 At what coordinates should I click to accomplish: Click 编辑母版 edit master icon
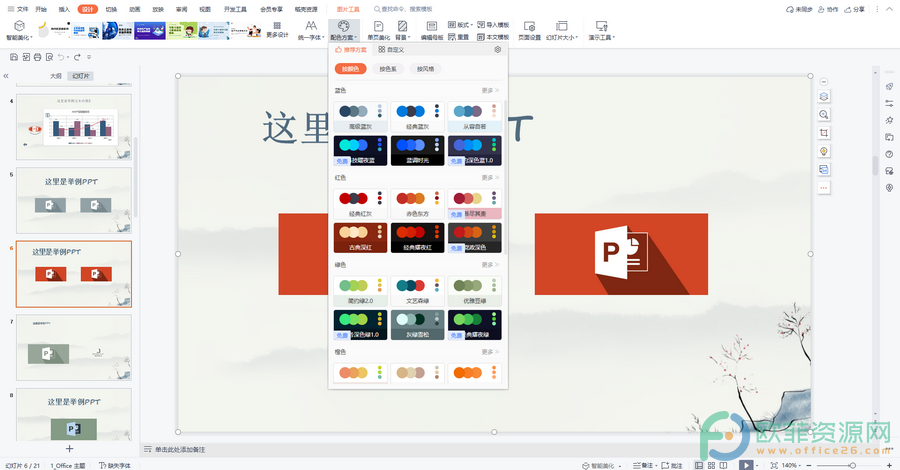point(432,30)
